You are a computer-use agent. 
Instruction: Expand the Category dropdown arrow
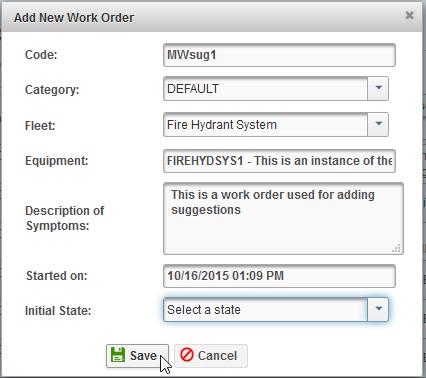(378, 88)
